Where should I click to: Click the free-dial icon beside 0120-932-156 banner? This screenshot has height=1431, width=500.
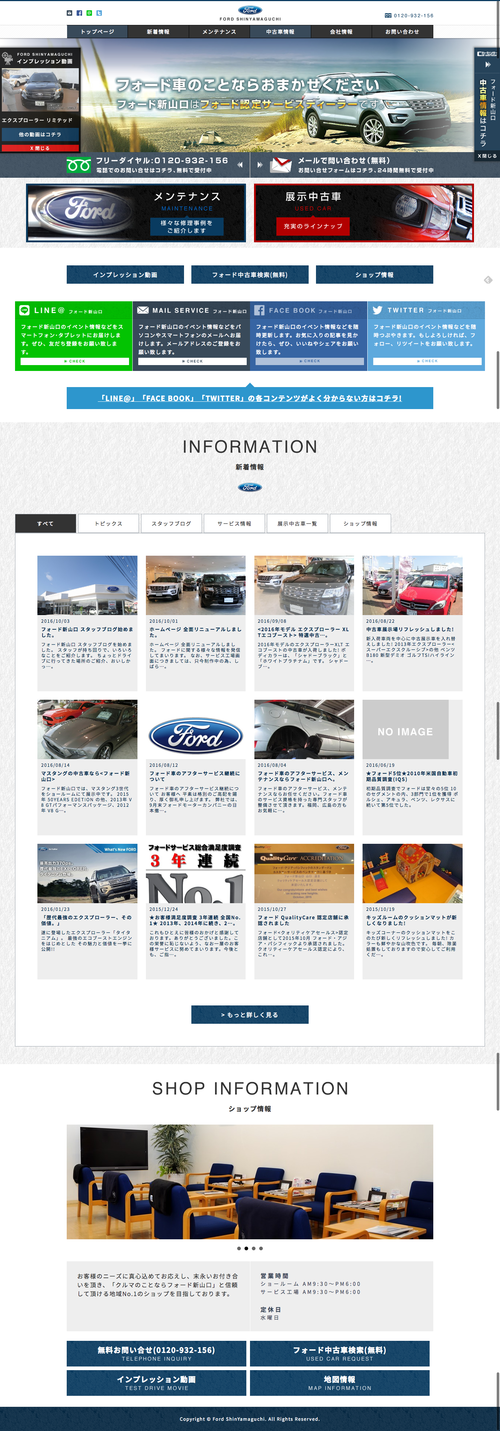pos(80,165)
